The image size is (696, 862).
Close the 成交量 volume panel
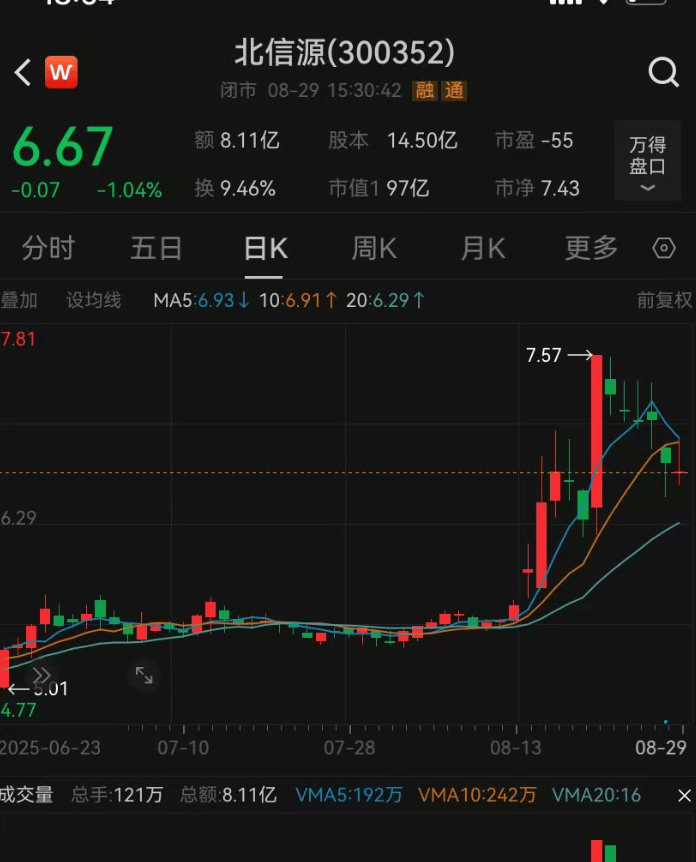(684, 795)
